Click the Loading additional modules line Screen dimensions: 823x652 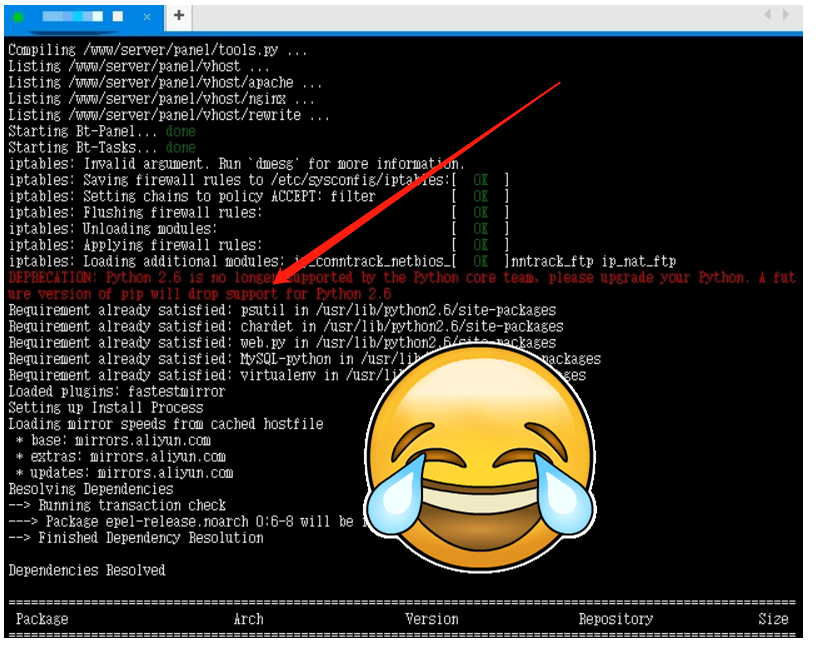tap(342, 261)
